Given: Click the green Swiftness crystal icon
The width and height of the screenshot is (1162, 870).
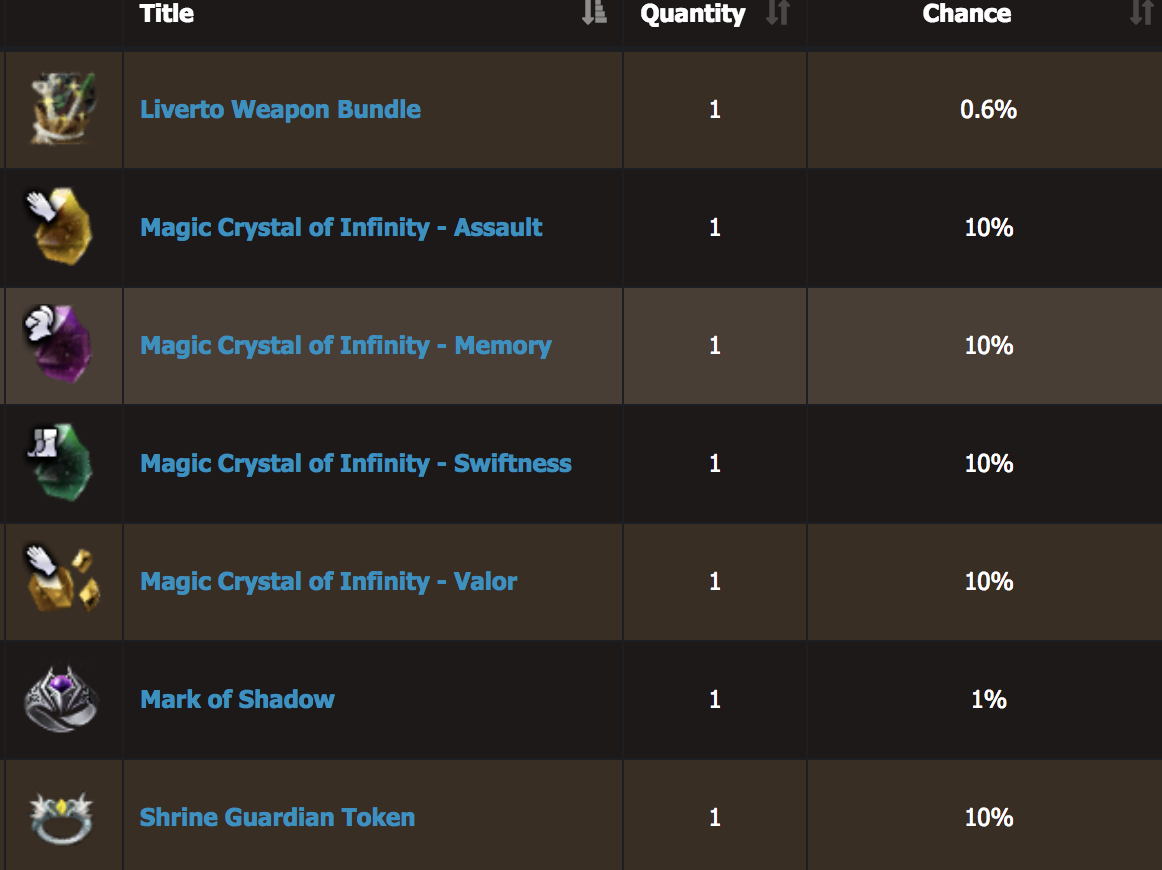Looking at the screenshot, I should [61, 462].
